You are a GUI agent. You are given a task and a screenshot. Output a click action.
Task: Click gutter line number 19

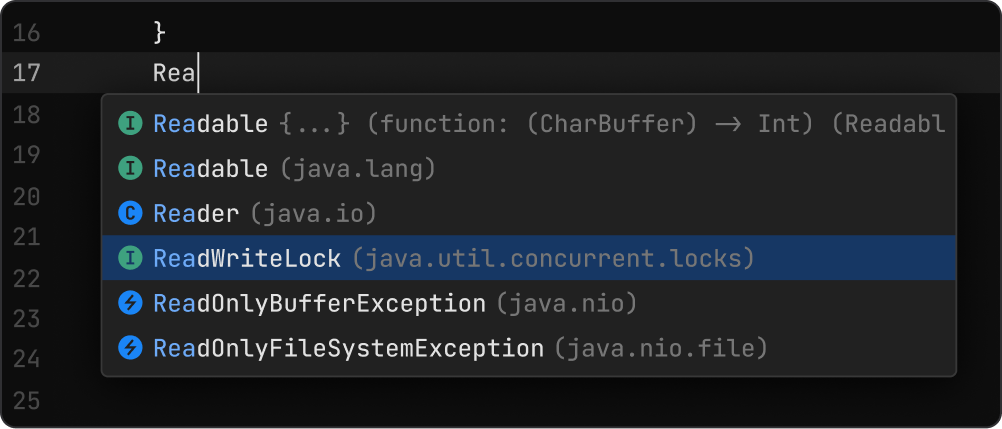point(27,155)
